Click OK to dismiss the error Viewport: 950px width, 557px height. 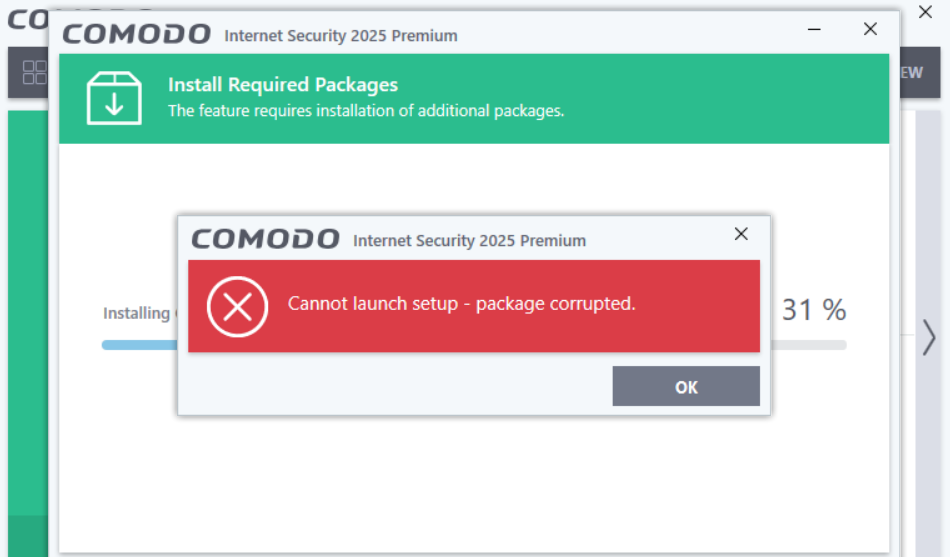click(686, 387)
